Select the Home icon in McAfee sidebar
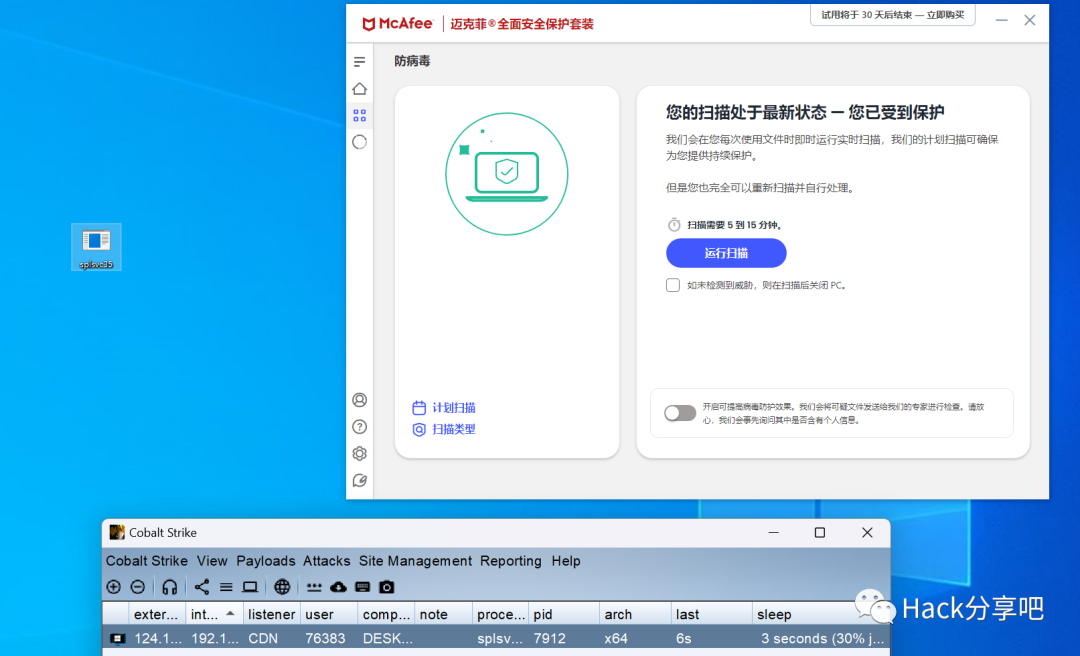 pyautogui.click(x=359, y=88)
